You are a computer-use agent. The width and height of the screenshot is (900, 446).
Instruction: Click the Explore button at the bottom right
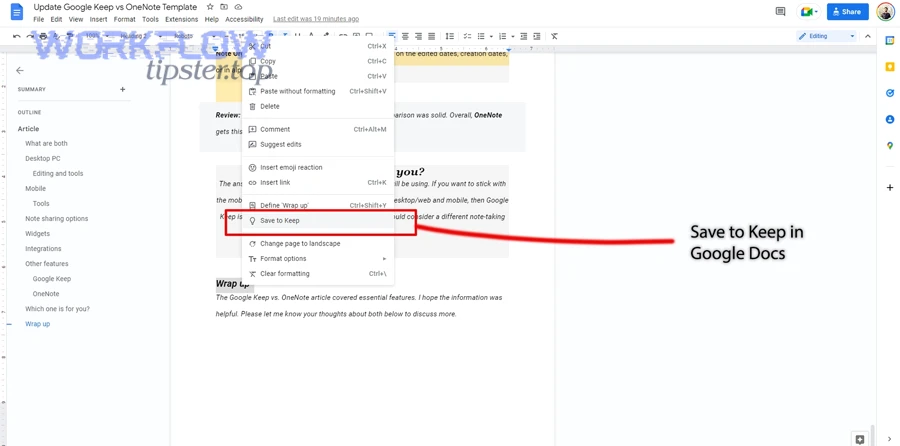point(859,439)
